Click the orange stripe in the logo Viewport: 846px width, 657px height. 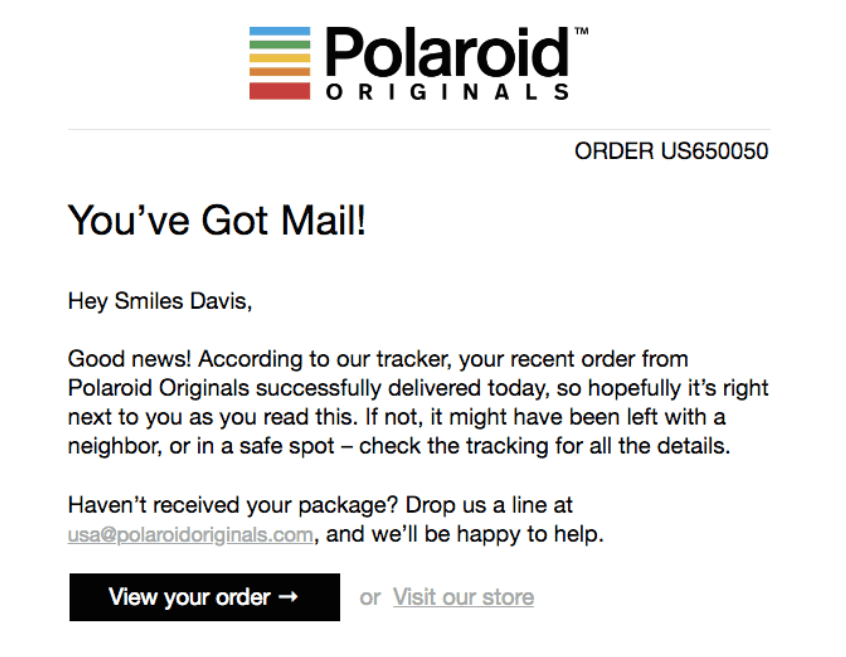(279, 72)
